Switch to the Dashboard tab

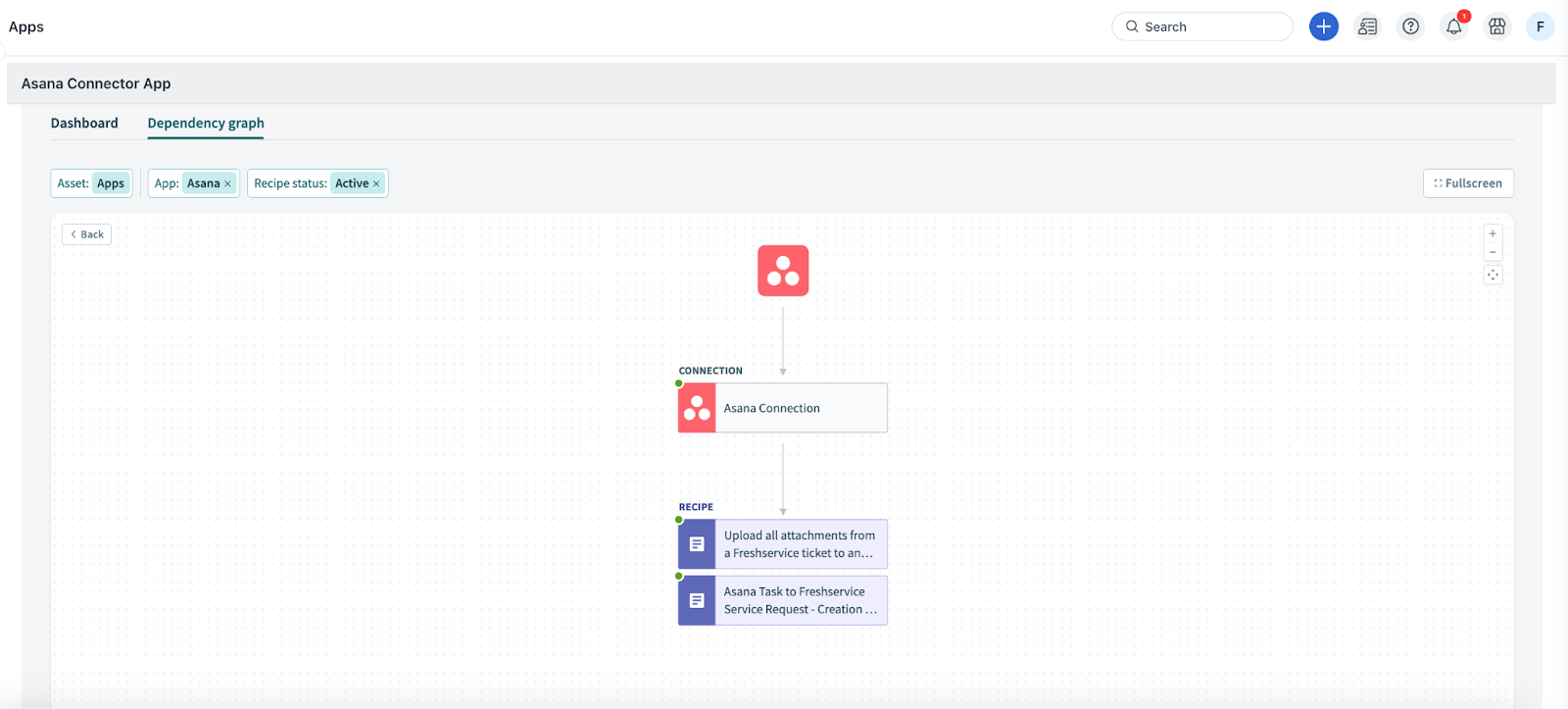(84, 123)
